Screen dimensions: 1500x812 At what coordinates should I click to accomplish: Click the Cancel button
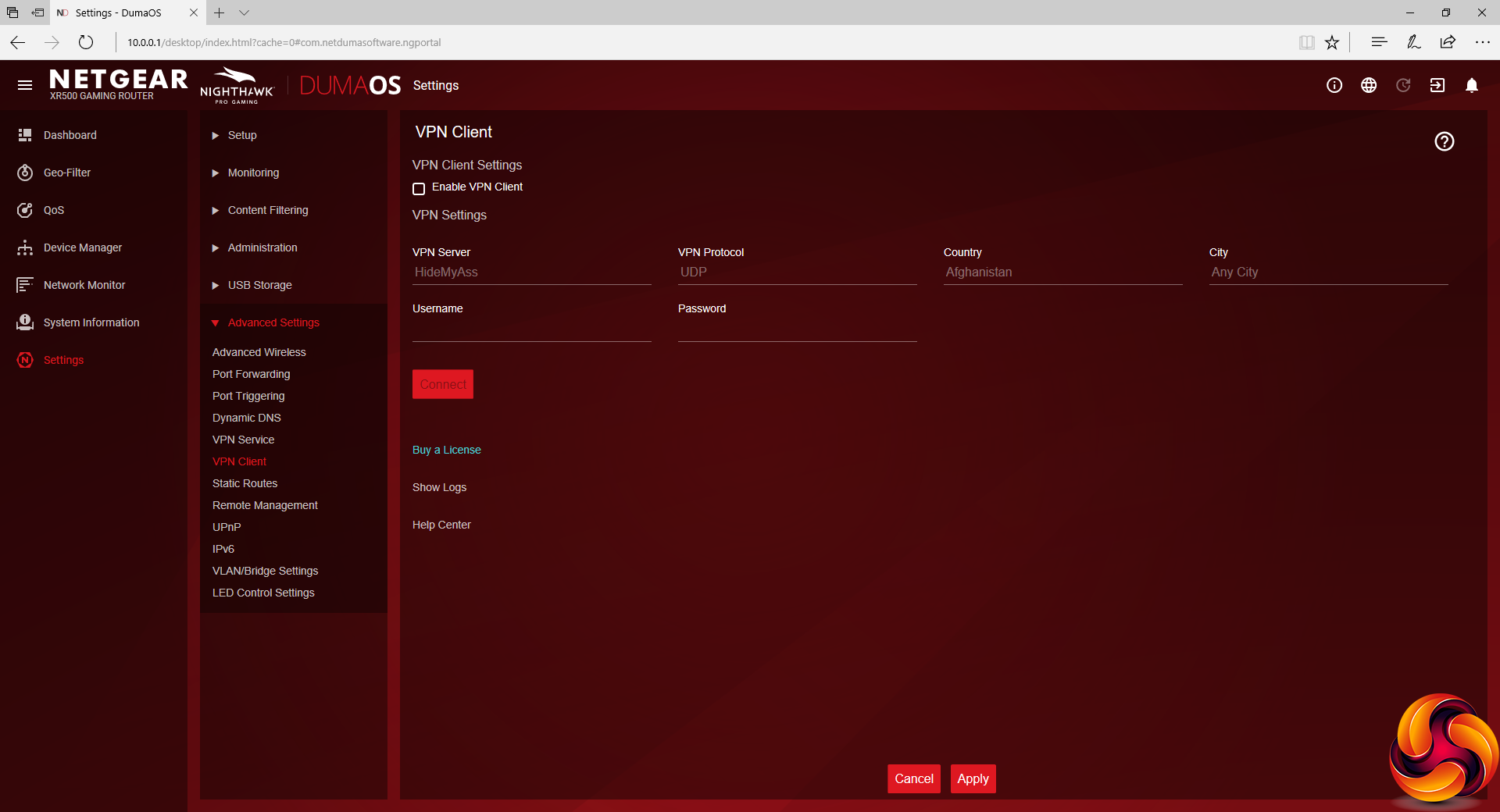tap(914, 778)
